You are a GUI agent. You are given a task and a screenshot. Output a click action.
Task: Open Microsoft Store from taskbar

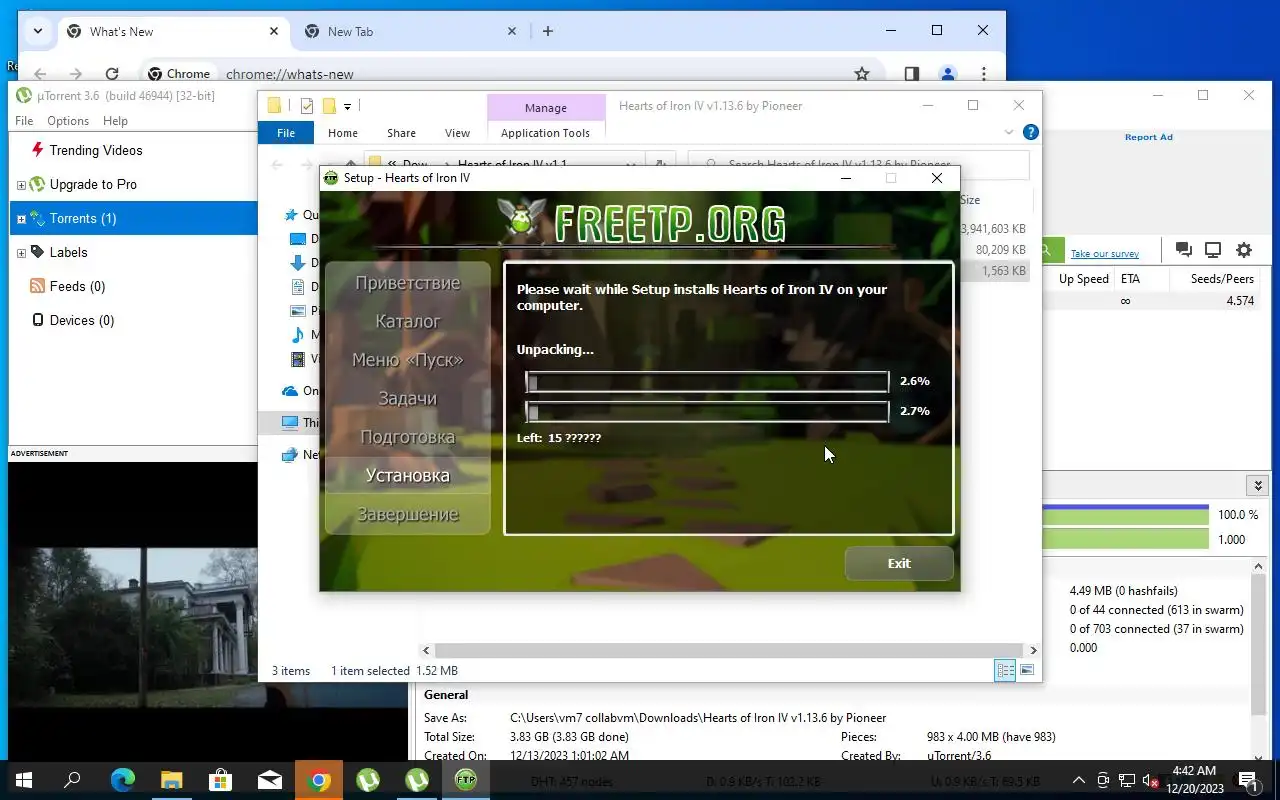click(221, 780)
